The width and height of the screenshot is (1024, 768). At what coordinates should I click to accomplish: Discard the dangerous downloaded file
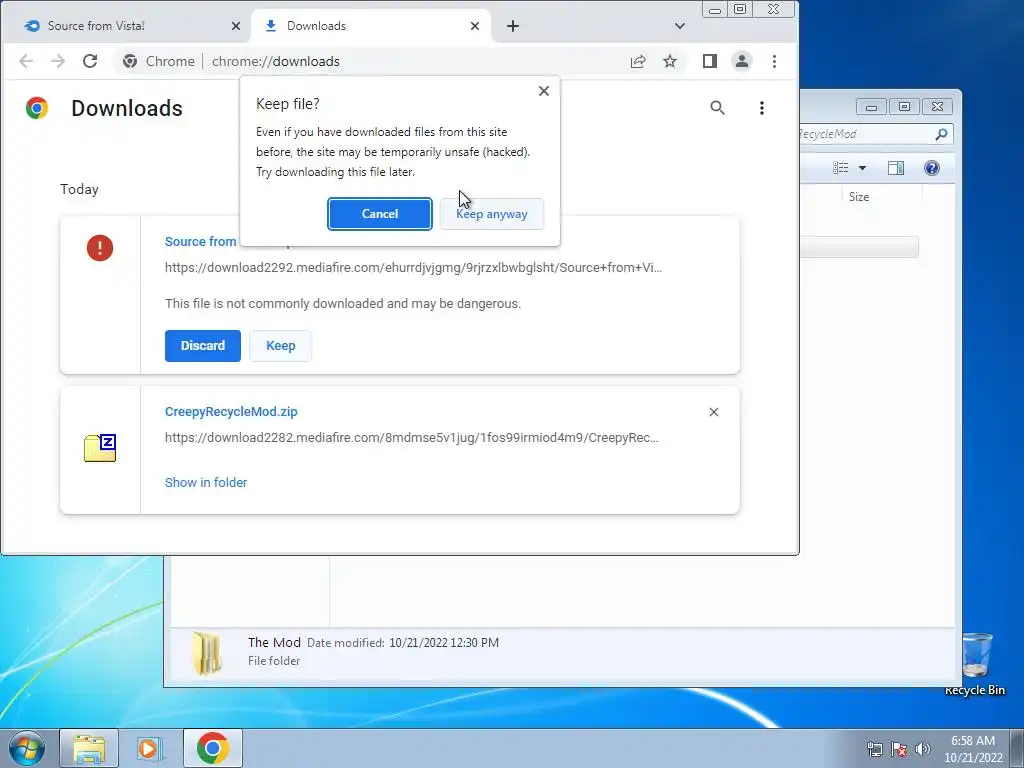[x=202, y=345]
